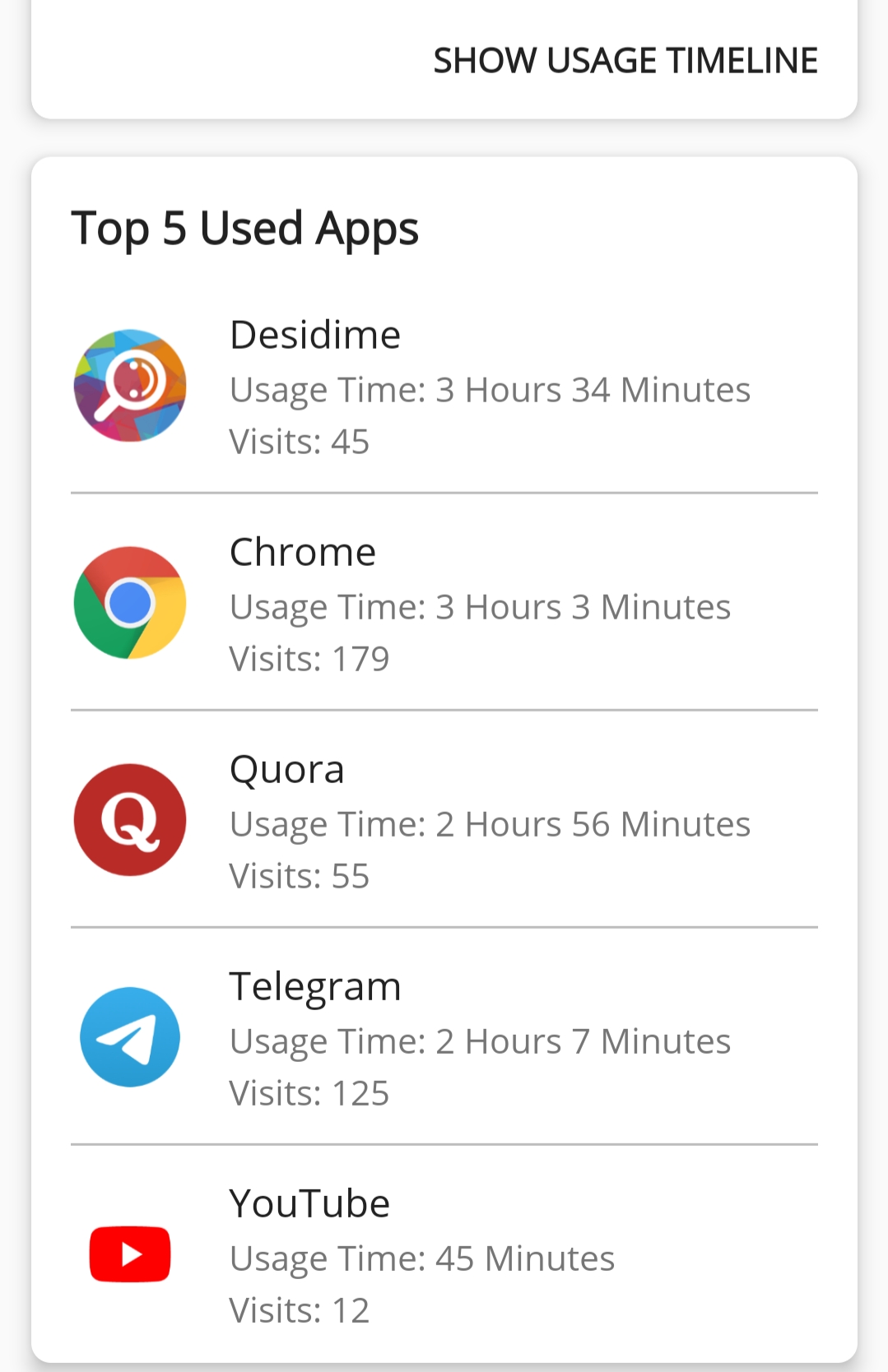Image resolution: width=888 pixels, height=1372 pixels.
Task: Select the Quora app name
Action: (x=286, y=770)
